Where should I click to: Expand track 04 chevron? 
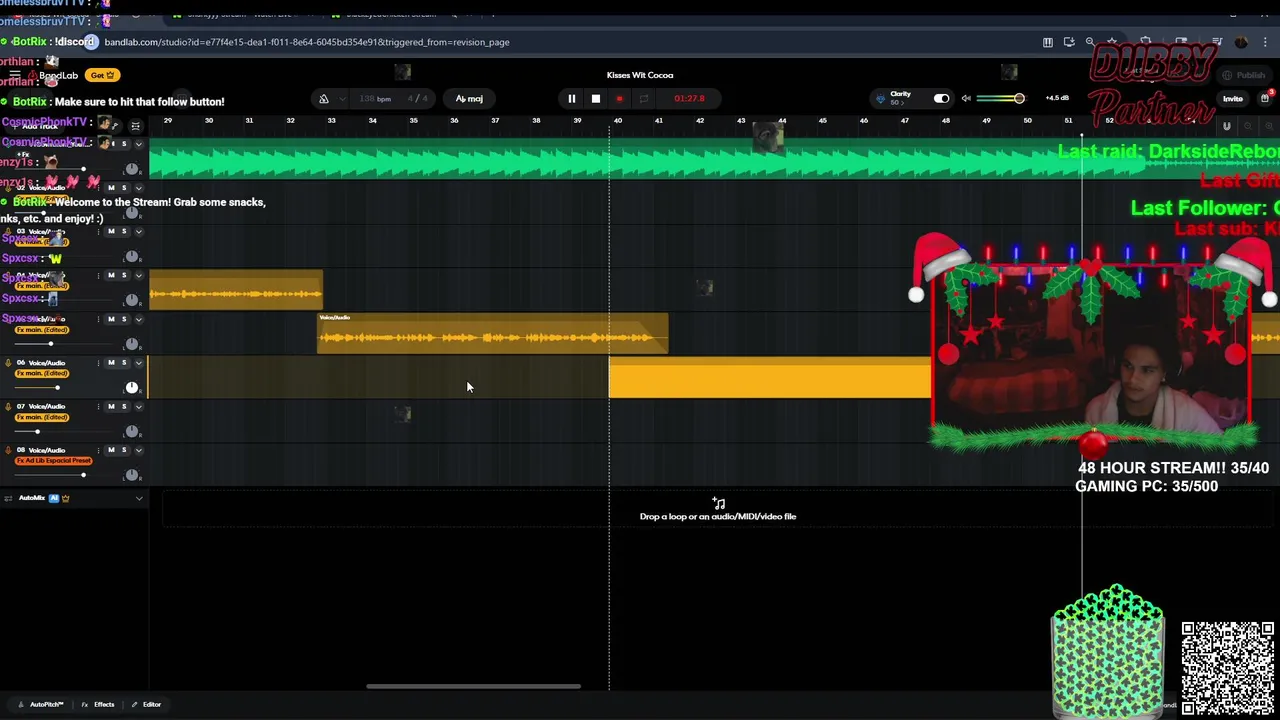tap(139, 276)
